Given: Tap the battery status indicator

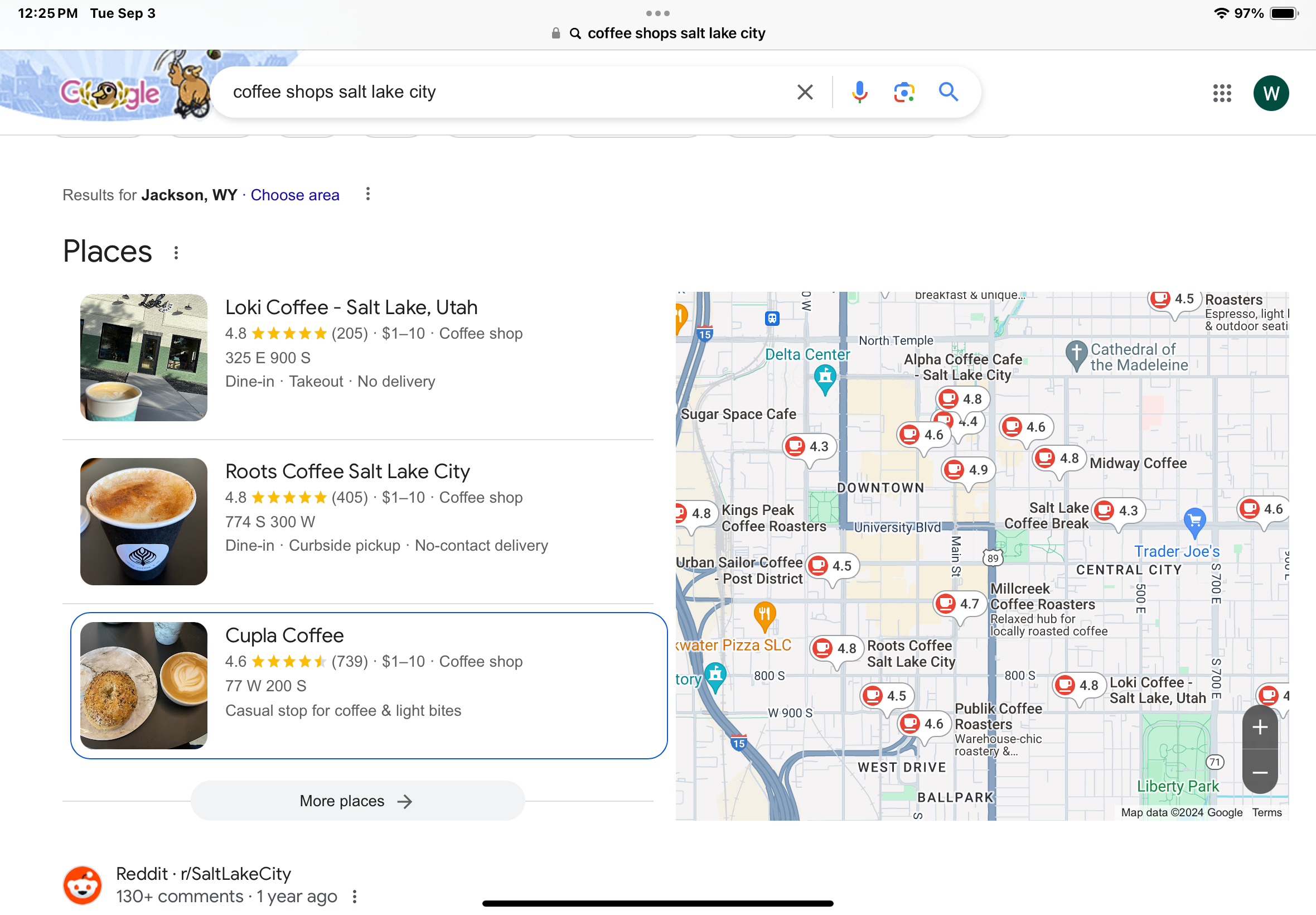Looking at the screenshot, I should (x=1283, y=13).
